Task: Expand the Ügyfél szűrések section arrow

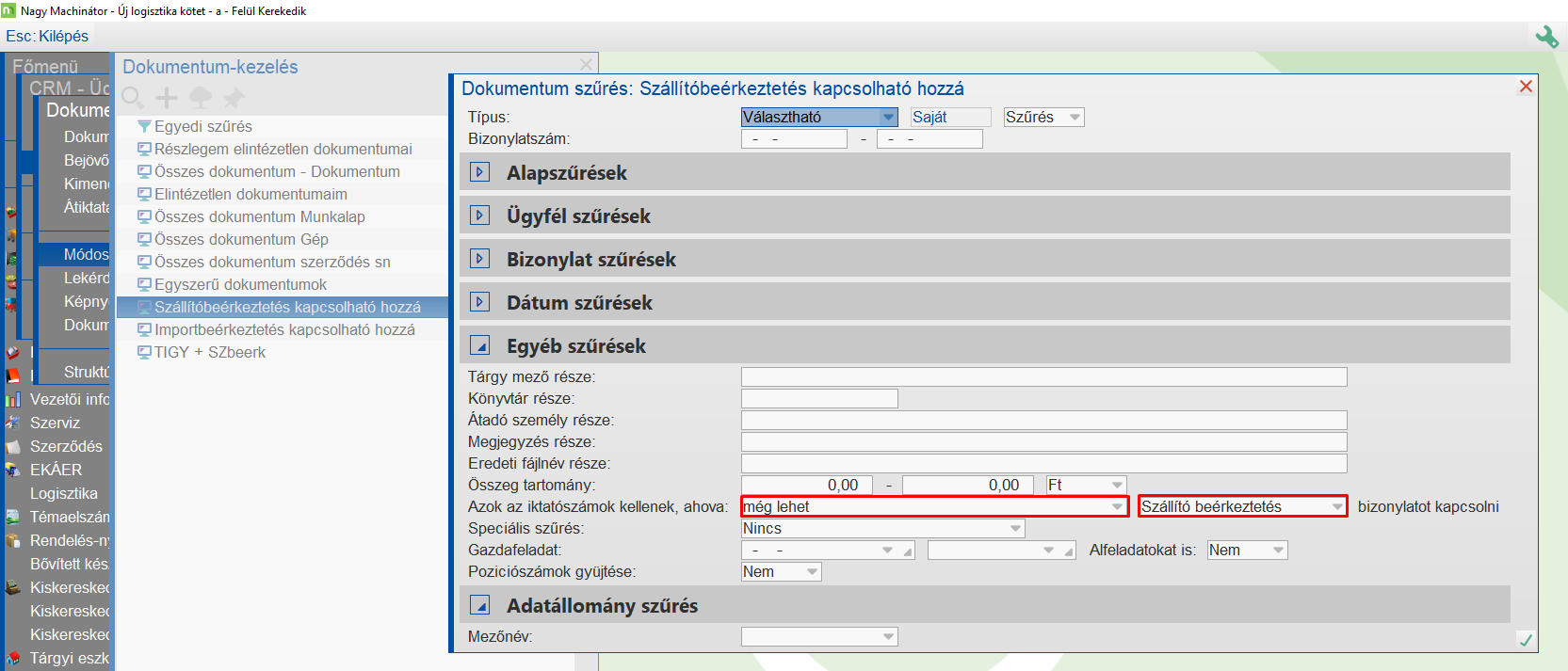Action: click(480, 216)
